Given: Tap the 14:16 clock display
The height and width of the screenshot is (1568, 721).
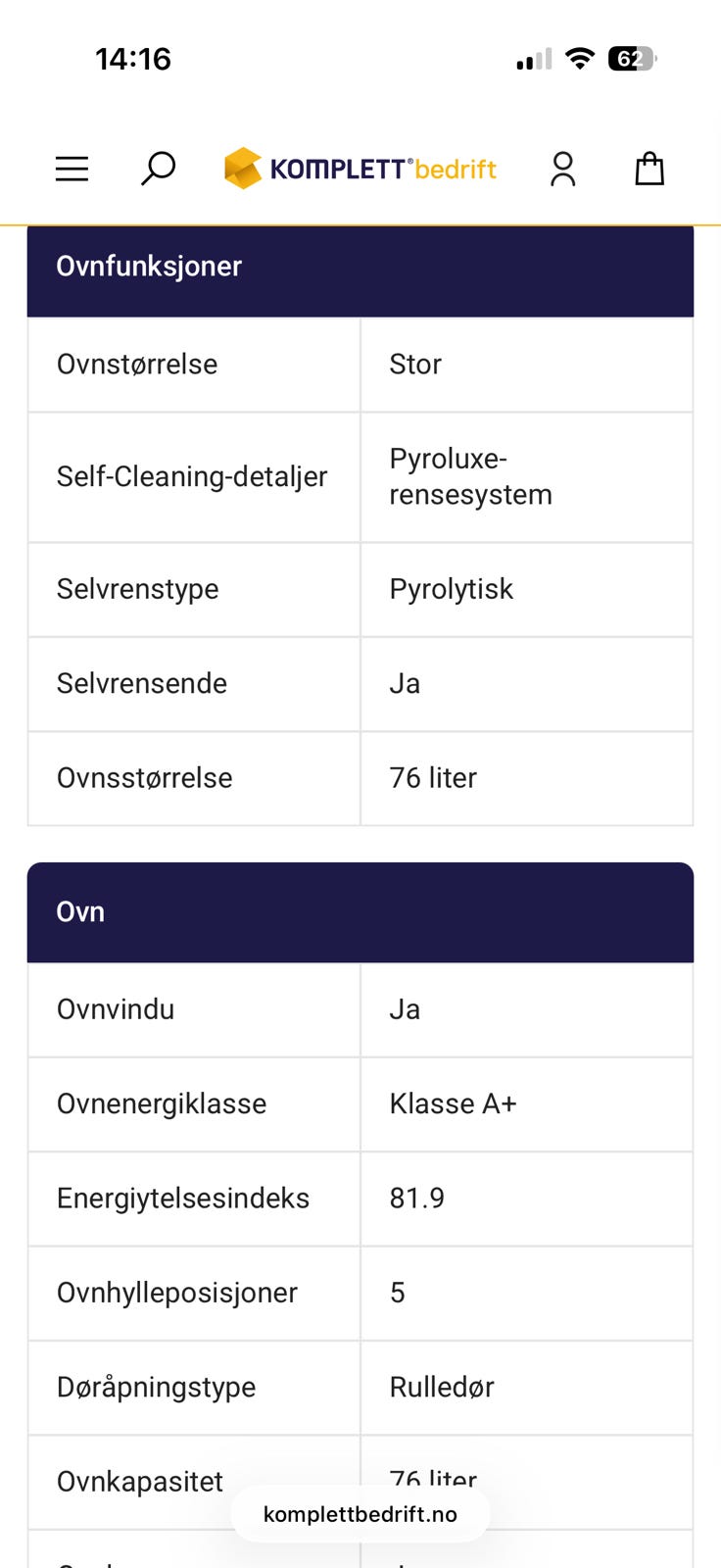Looking at the screenshot, I should click(x=133, y=59).
